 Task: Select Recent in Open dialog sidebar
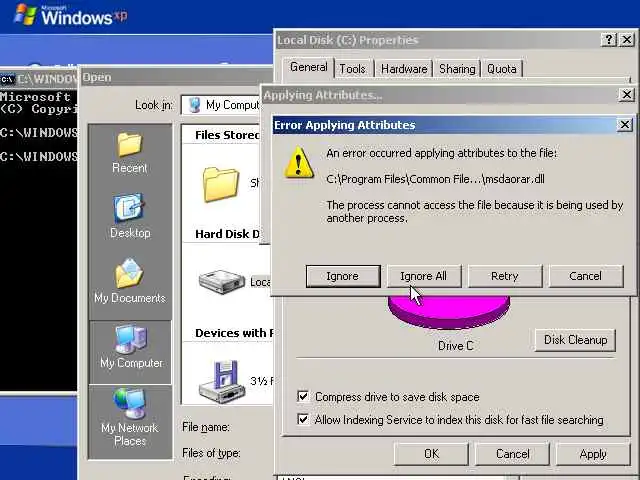pos(130,153)
